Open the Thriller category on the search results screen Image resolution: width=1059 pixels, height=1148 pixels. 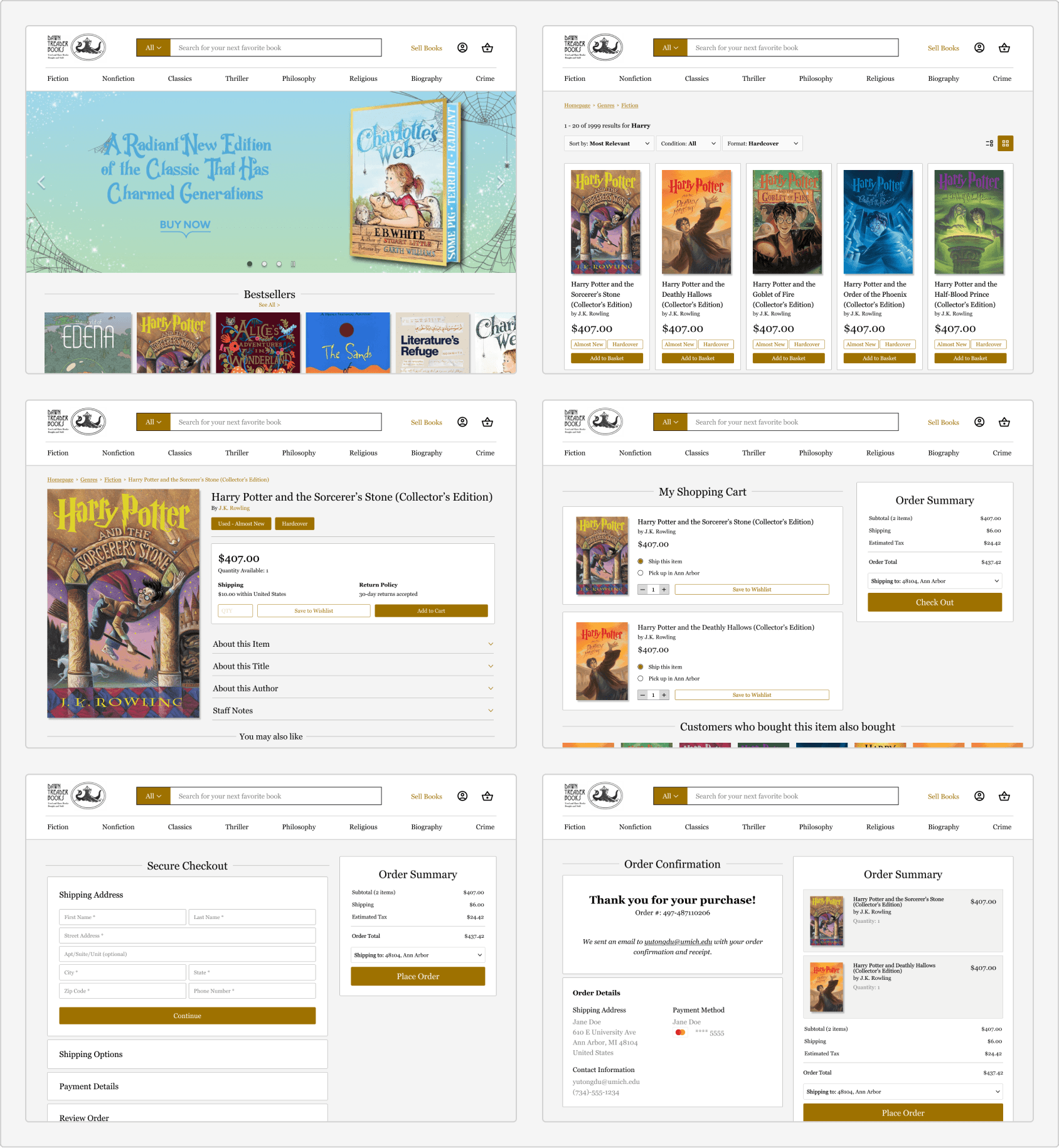pos(753,78)
